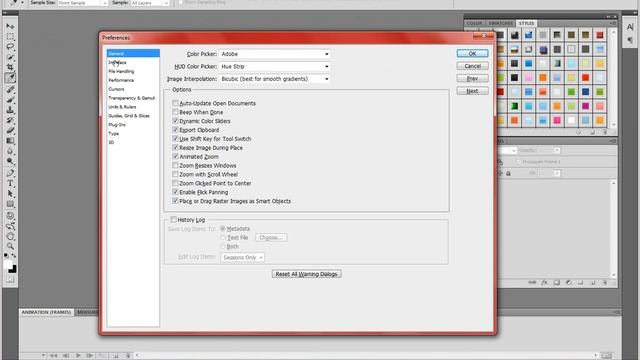This screenshot has height=360, width=640.
Task: Click the Prev button
Action: click(x=472, y=78)
